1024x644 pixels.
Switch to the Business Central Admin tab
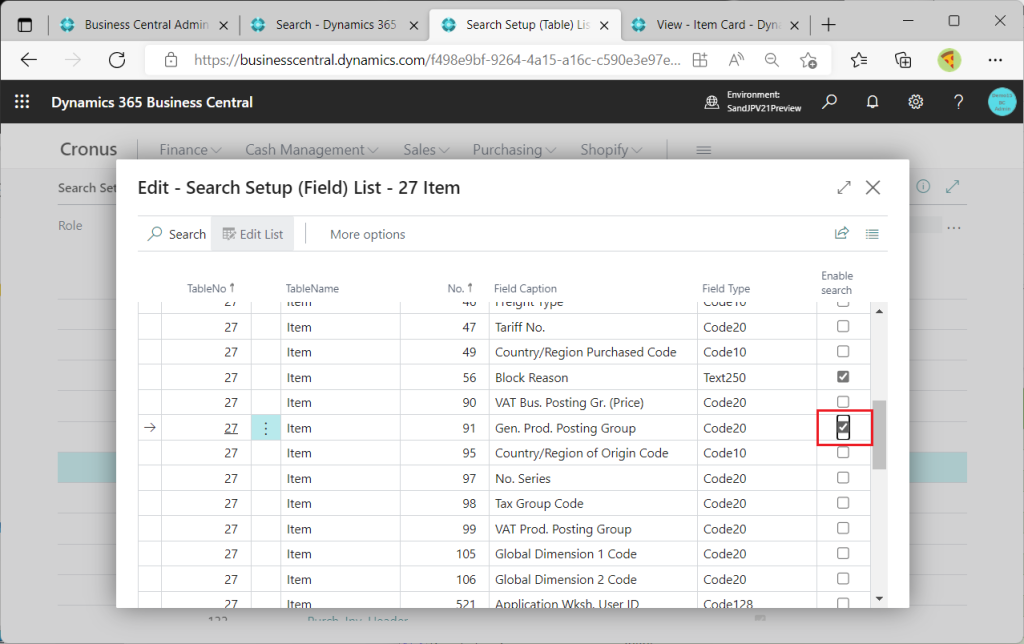point(145,25)
